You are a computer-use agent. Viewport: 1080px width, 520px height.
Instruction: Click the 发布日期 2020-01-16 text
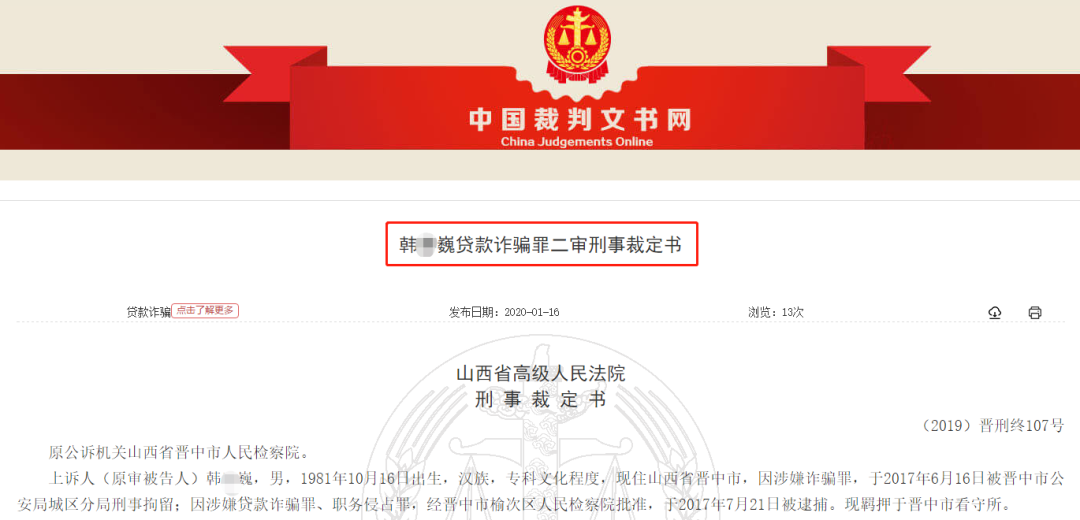click(x=504, y=312)
